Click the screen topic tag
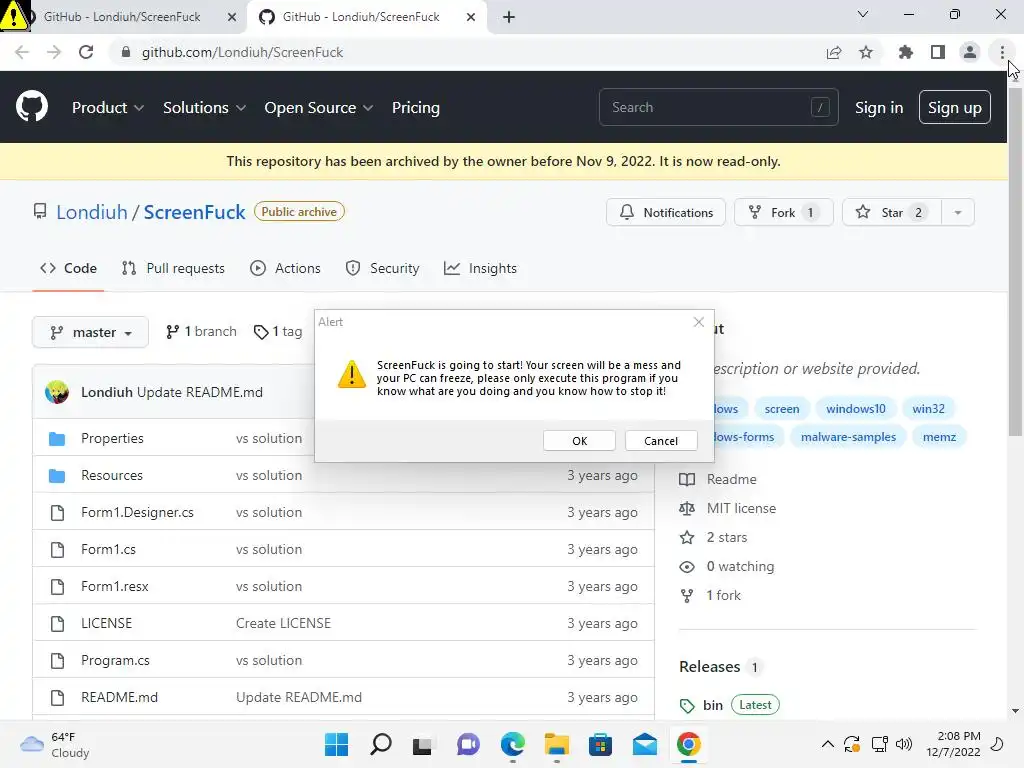The height and width of the screenshot is (768, 1024). (x=782, y=409)
